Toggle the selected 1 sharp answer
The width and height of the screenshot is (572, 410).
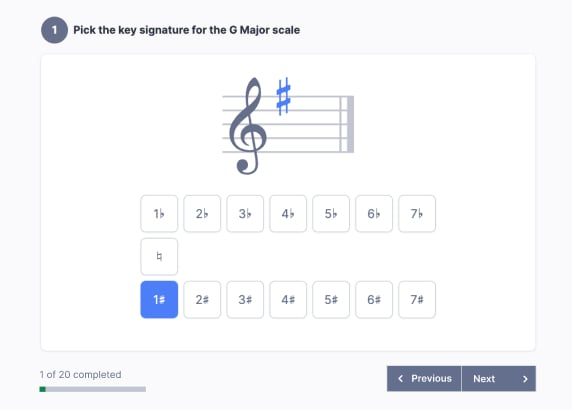159,299
